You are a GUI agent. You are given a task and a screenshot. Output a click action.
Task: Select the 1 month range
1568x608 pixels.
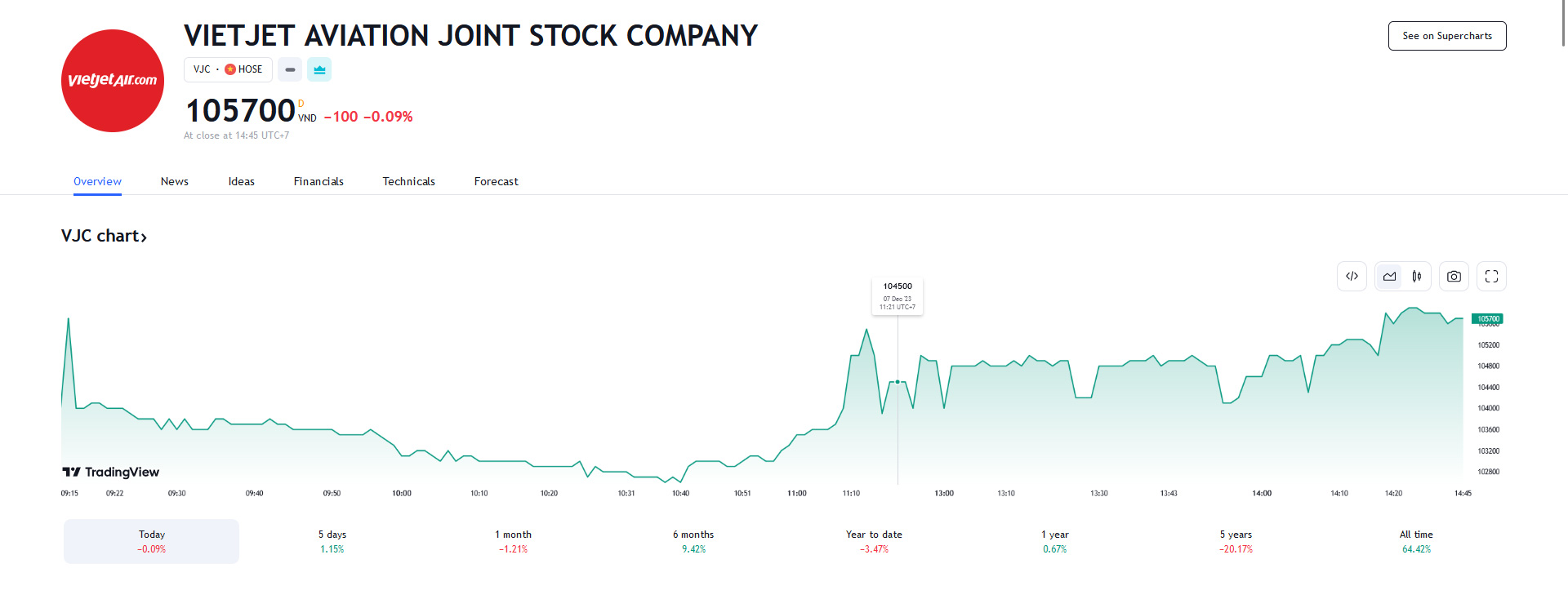[x=513, y=541]
